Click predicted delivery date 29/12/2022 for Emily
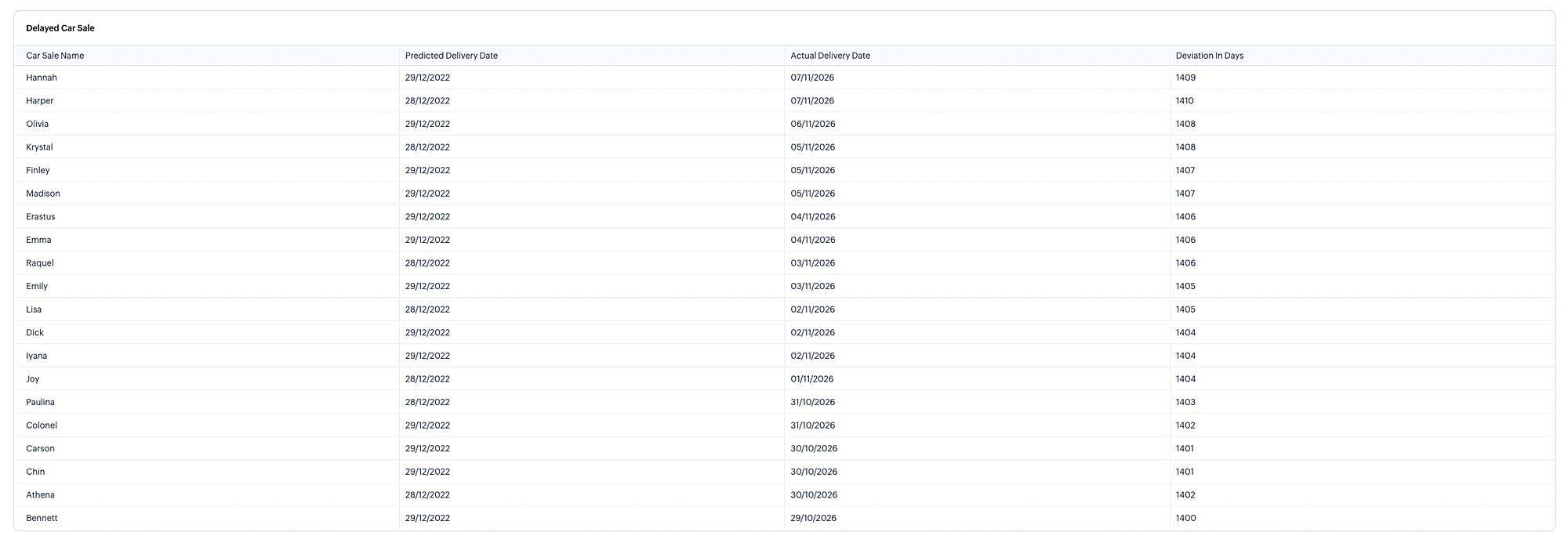Viewport: 1568px width, 543px height. tap(427, 286)
